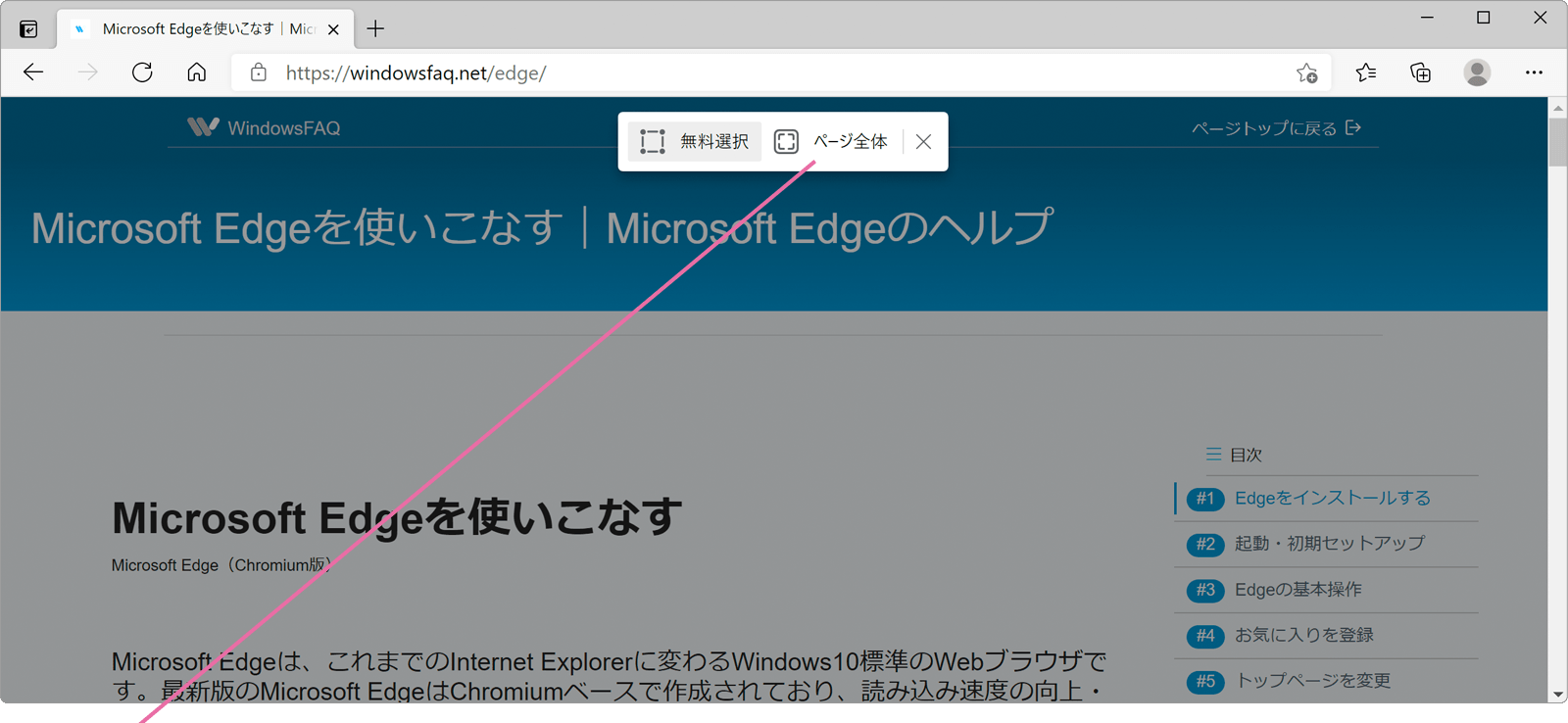Click the 目次 list icon
The width and height of the screenshot is (1568, 723).
1213,455
